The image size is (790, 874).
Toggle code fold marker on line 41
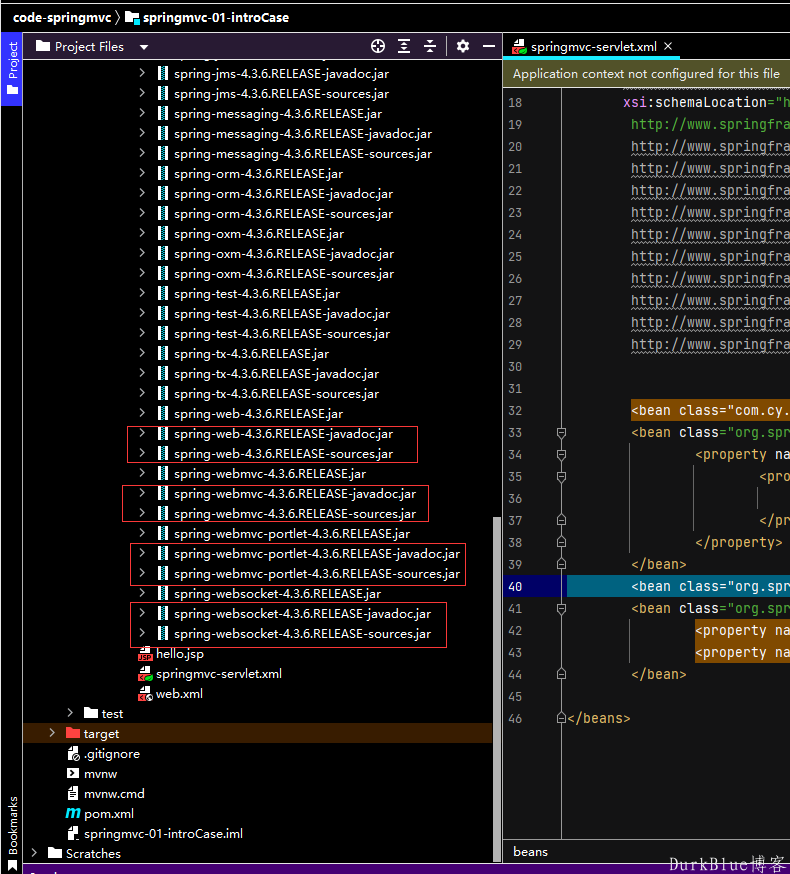pos(561,608)
